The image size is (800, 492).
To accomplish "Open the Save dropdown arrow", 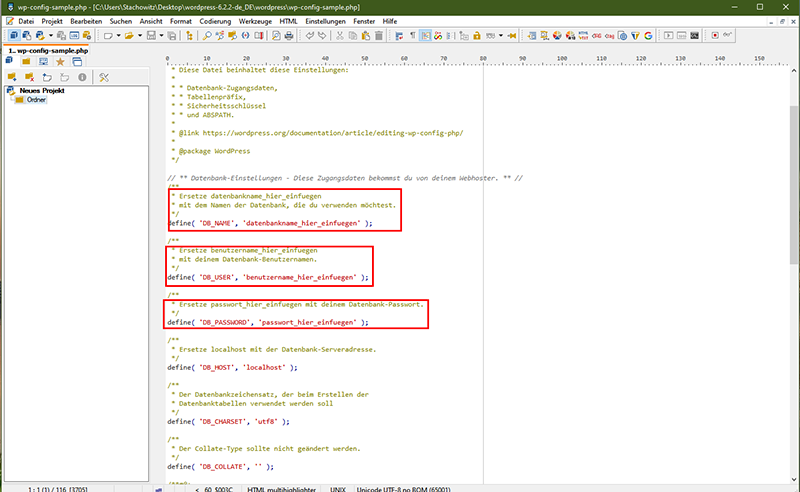I will pyautogui.click(x=161, y=36).
